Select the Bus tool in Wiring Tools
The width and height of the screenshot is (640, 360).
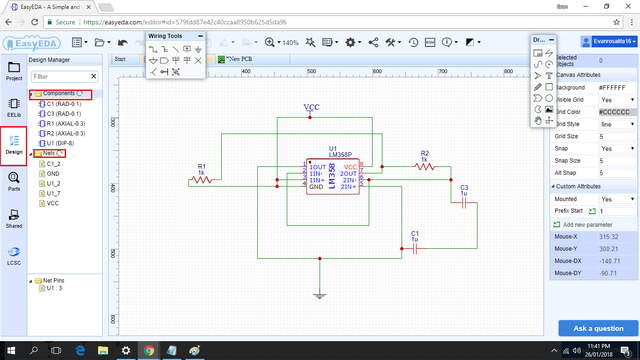click(x=164, y=49)
